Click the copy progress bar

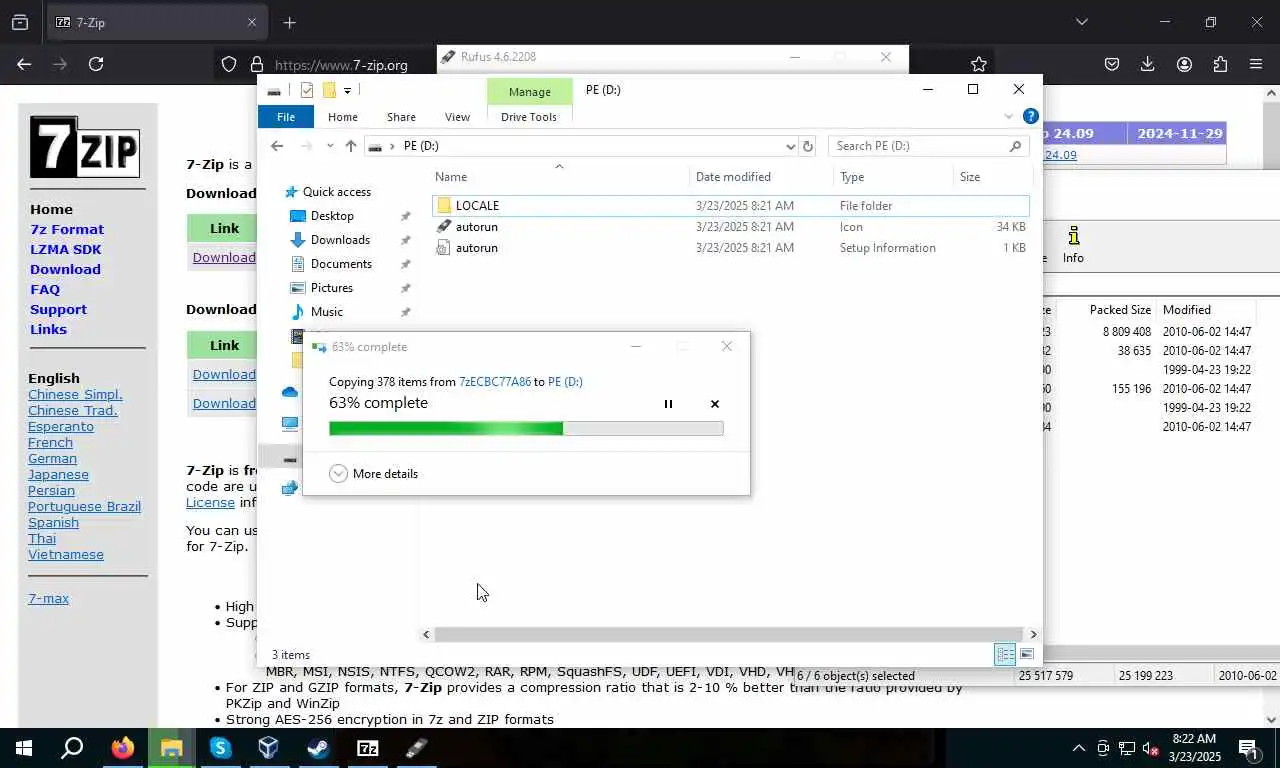526,428
